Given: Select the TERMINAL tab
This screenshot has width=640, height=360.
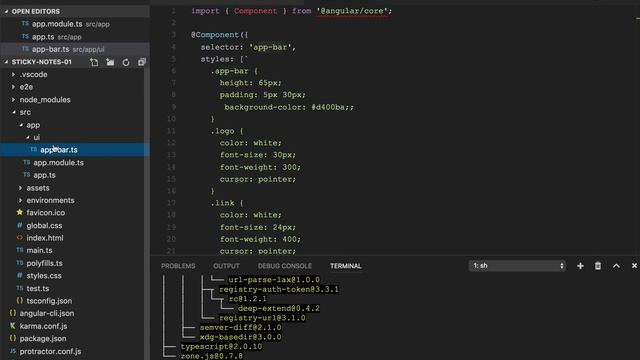Looking at the screenshot, I should point(346,266).
